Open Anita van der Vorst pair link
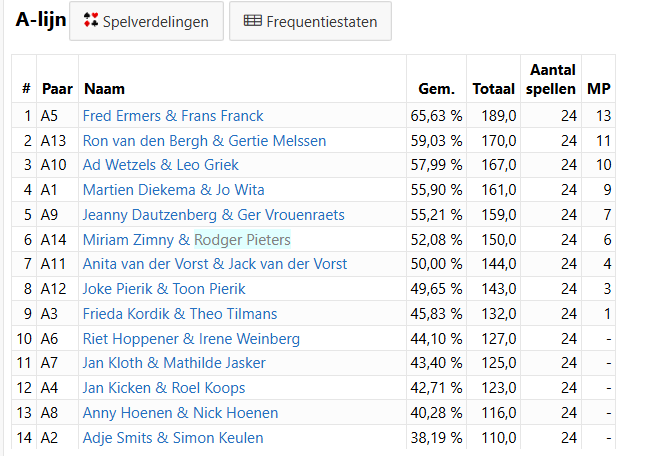 tap(215, 264)
